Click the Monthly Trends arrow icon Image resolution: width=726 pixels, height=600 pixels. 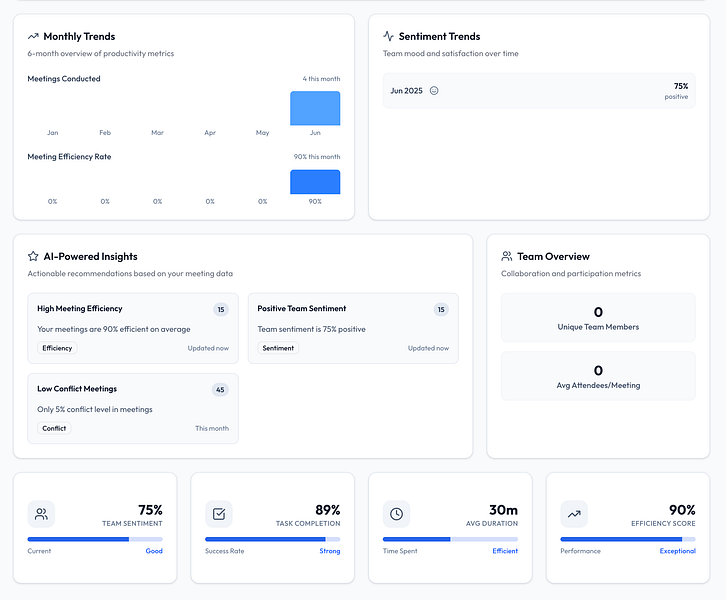point(33,36)
